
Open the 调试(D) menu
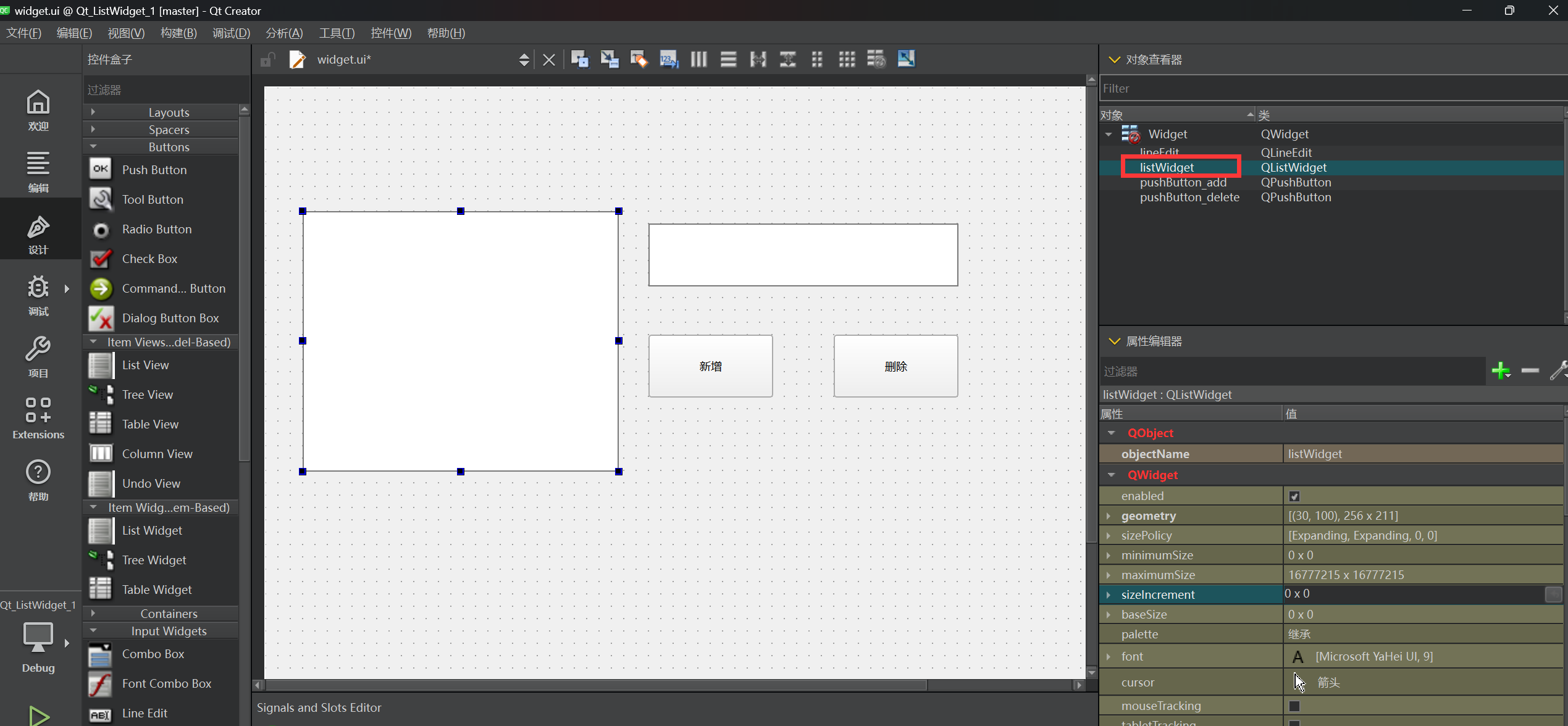click(231, 33)
